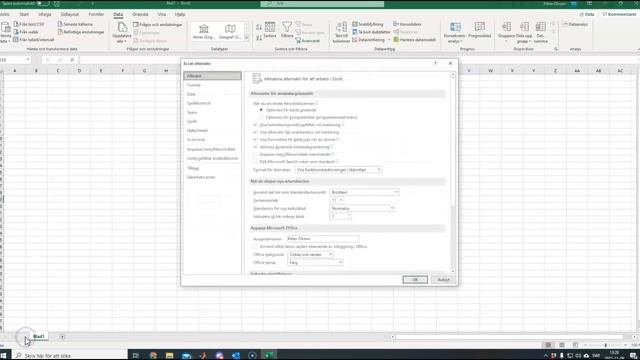Image resolution: width=640 pixels, height=360 pixels.
Task: Open the Name Box dropdown
Action: [x=28, y=60]
